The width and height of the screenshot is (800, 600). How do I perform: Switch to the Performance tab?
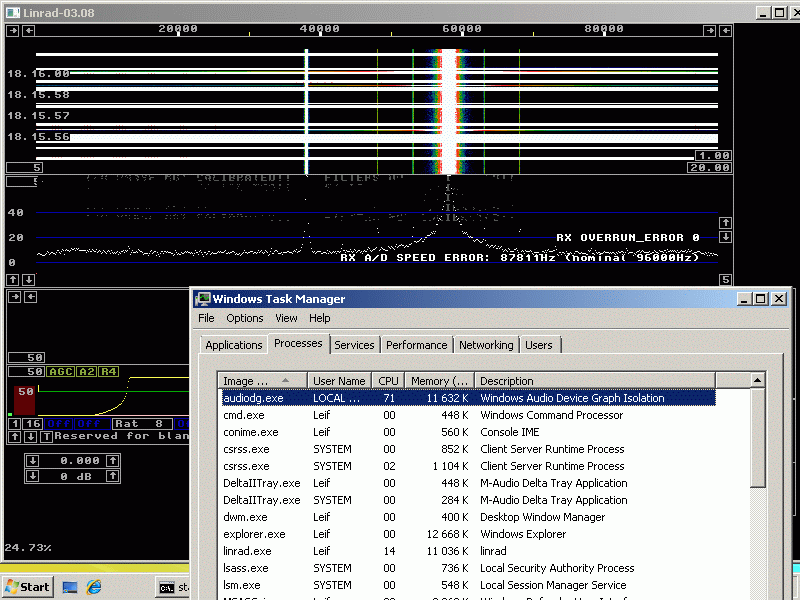tap(416, 345)
